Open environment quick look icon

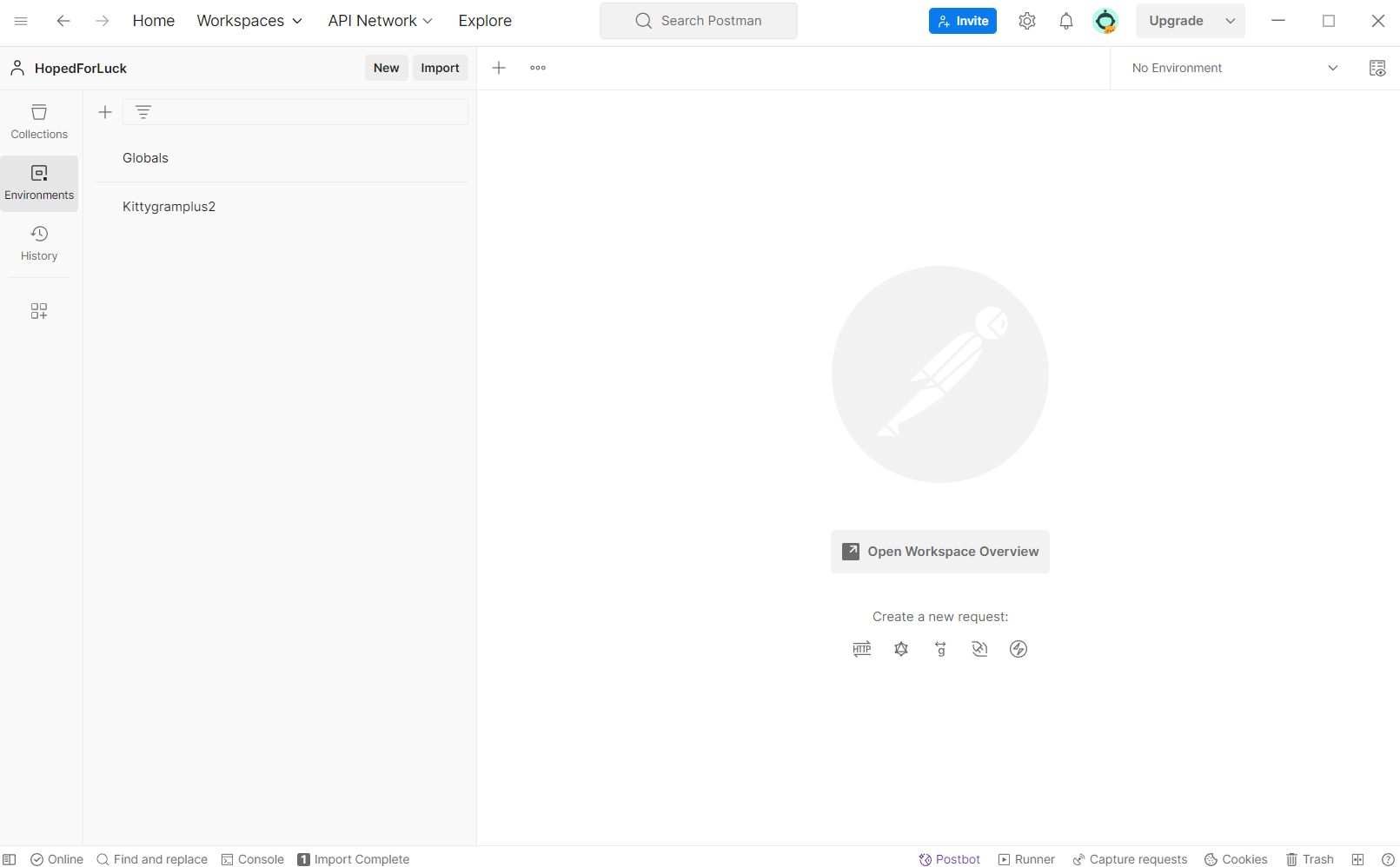point(1377,68)
